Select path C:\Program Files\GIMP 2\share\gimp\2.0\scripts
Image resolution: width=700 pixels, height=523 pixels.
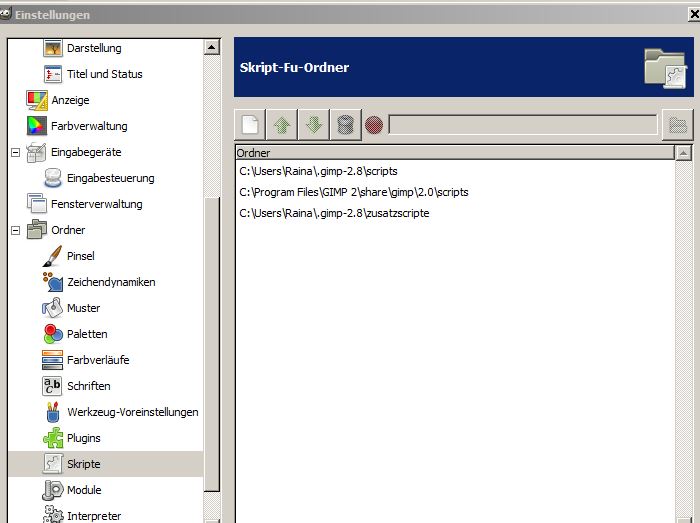pyautogui.click(x=354, y=192)
